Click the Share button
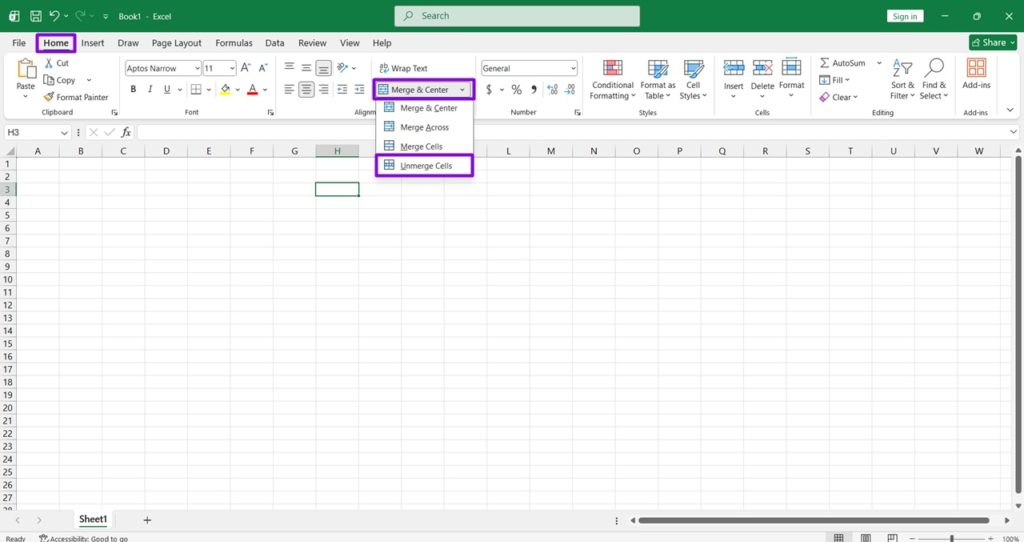This screenshot has width=1024, height=542. click(x=993, y=42)
